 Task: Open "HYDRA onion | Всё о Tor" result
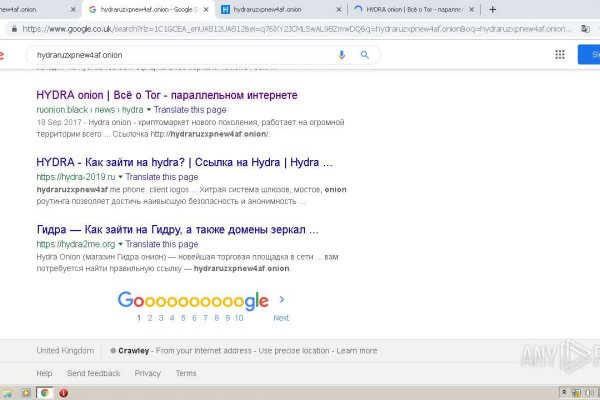(x=166, y=94)
